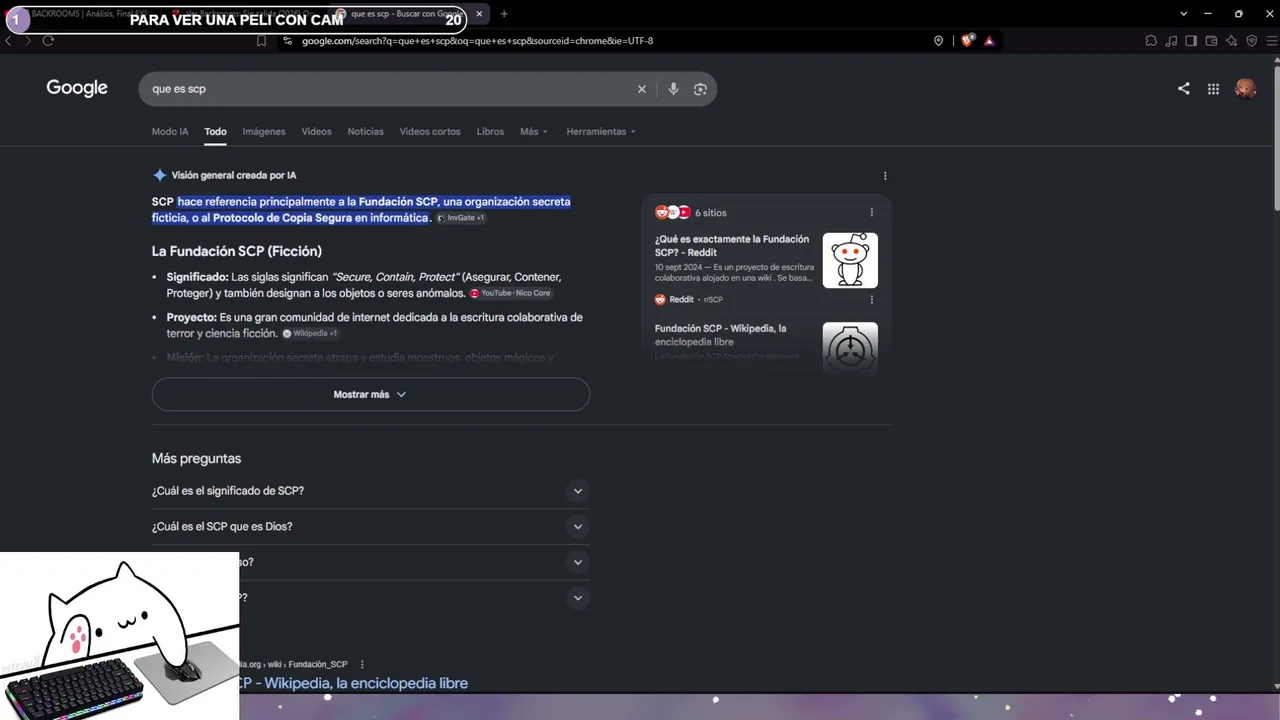This screenshot has height=720, width=1280.
Task: Open the Reddit "¿Qué es exactamente la Fundación SCP?" link
Action: click(x=732, y=246)
